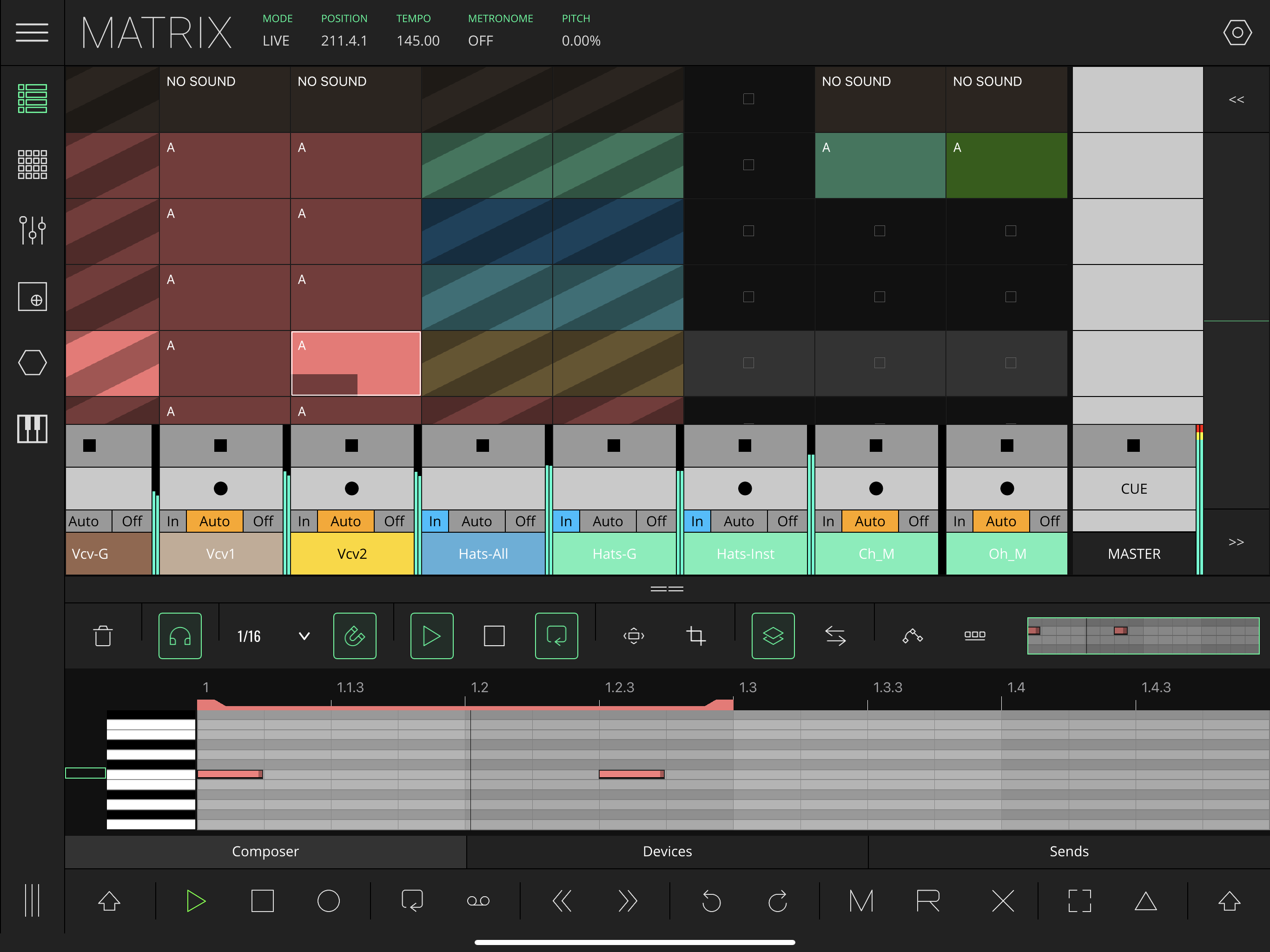Select the crop tool in composer toolbar
The image size is (1270, 952).
[x=695, y=635]
